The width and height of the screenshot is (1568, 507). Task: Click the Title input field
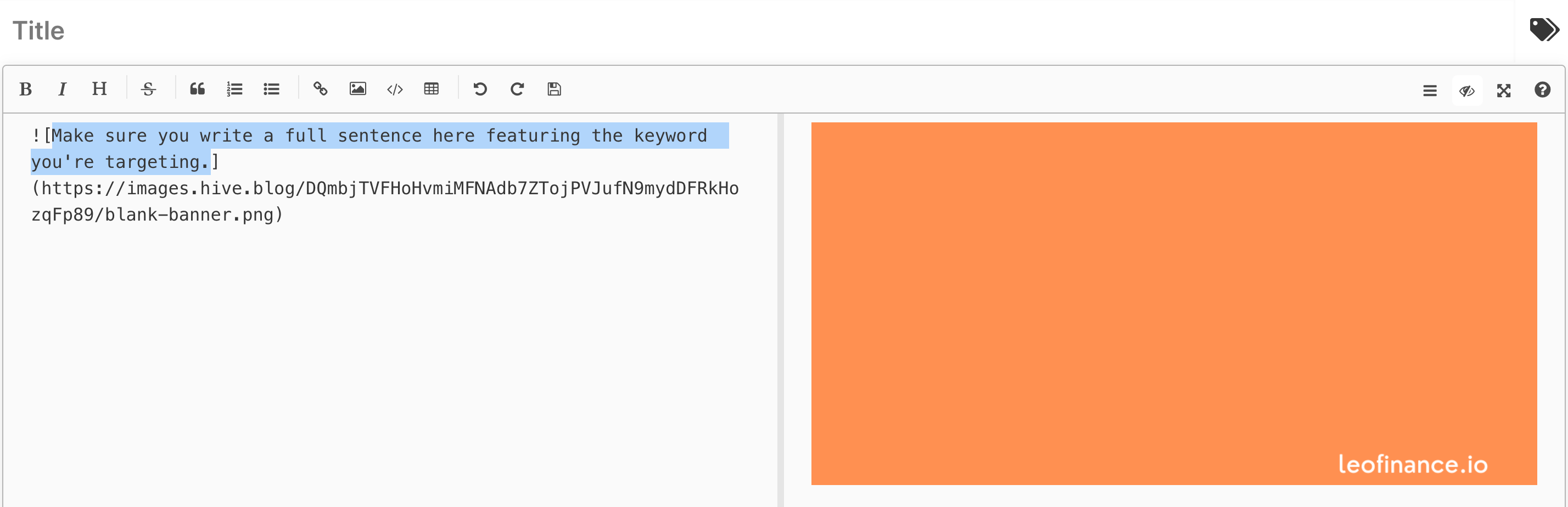[x=758, y=30]
